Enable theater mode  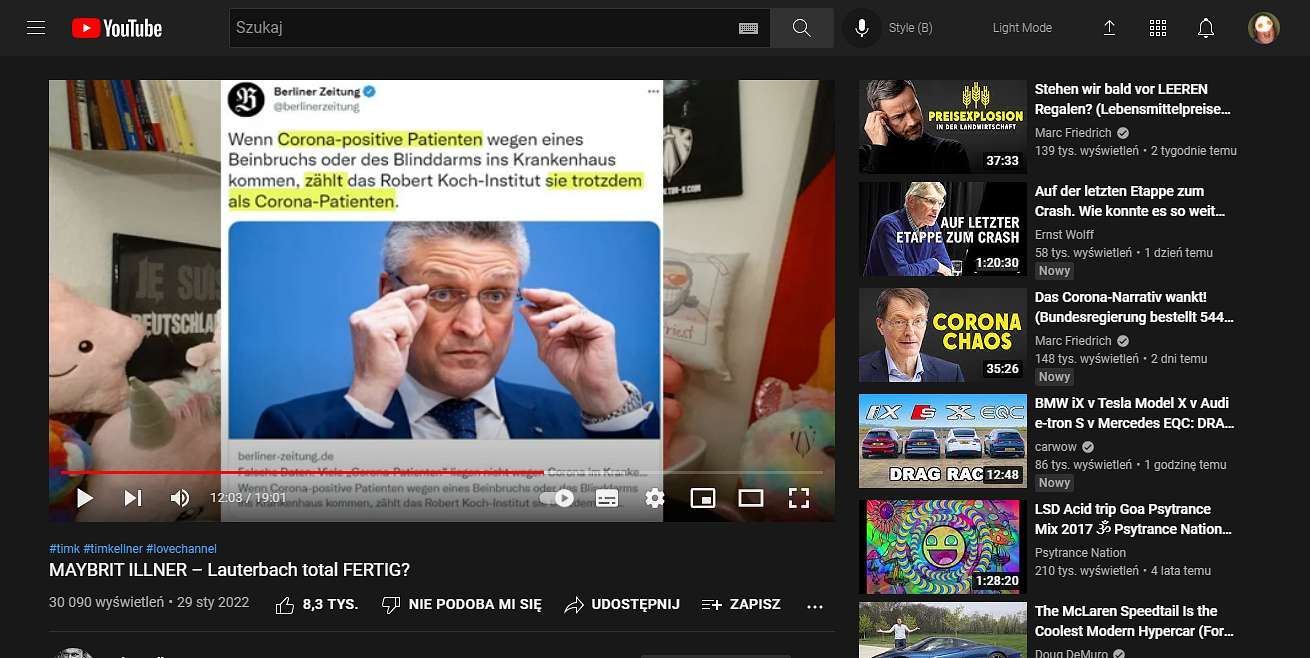click(751, 498)
